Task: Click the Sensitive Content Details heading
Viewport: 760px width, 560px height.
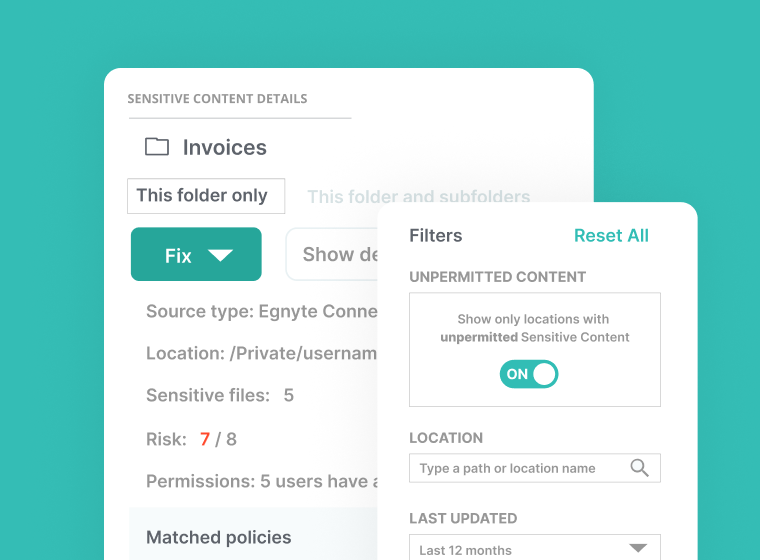Action: coord(217,99)
